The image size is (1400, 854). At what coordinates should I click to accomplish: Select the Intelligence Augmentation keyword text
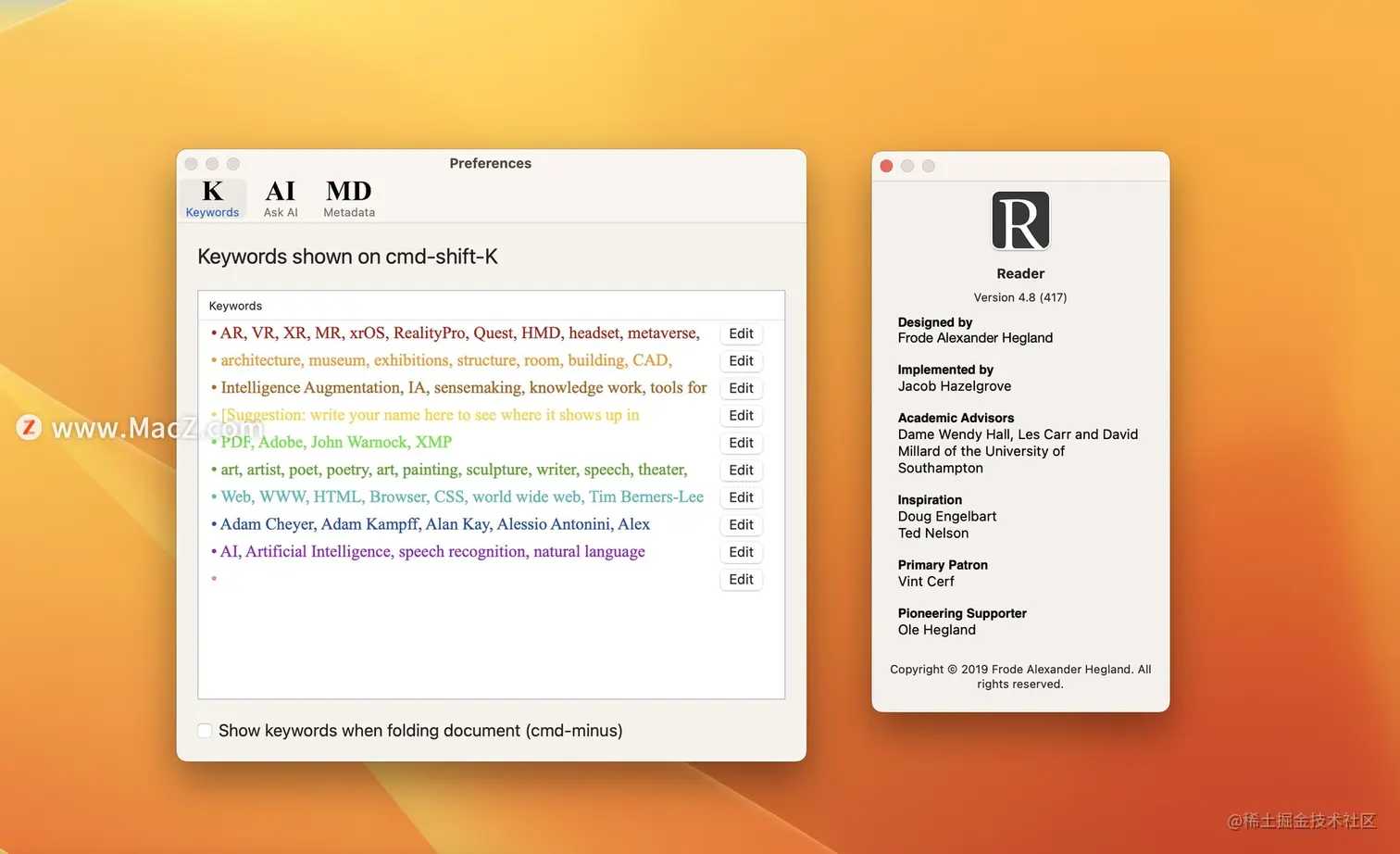tap(464, 388)
